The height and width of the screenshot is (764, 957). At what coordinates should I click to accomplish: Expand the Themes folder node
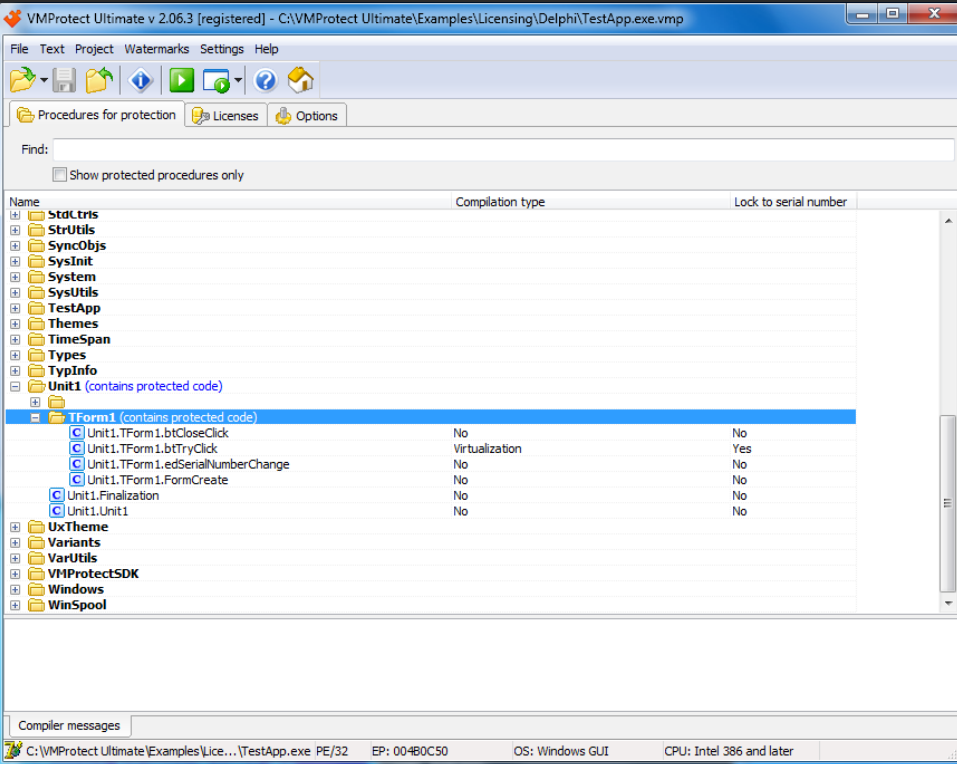(15, 324)
